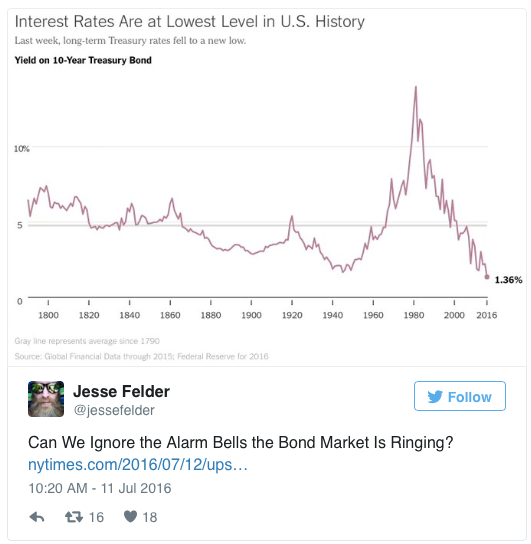
Task: Click the 1900 x-axis tick label
Action: click(251, 315)
